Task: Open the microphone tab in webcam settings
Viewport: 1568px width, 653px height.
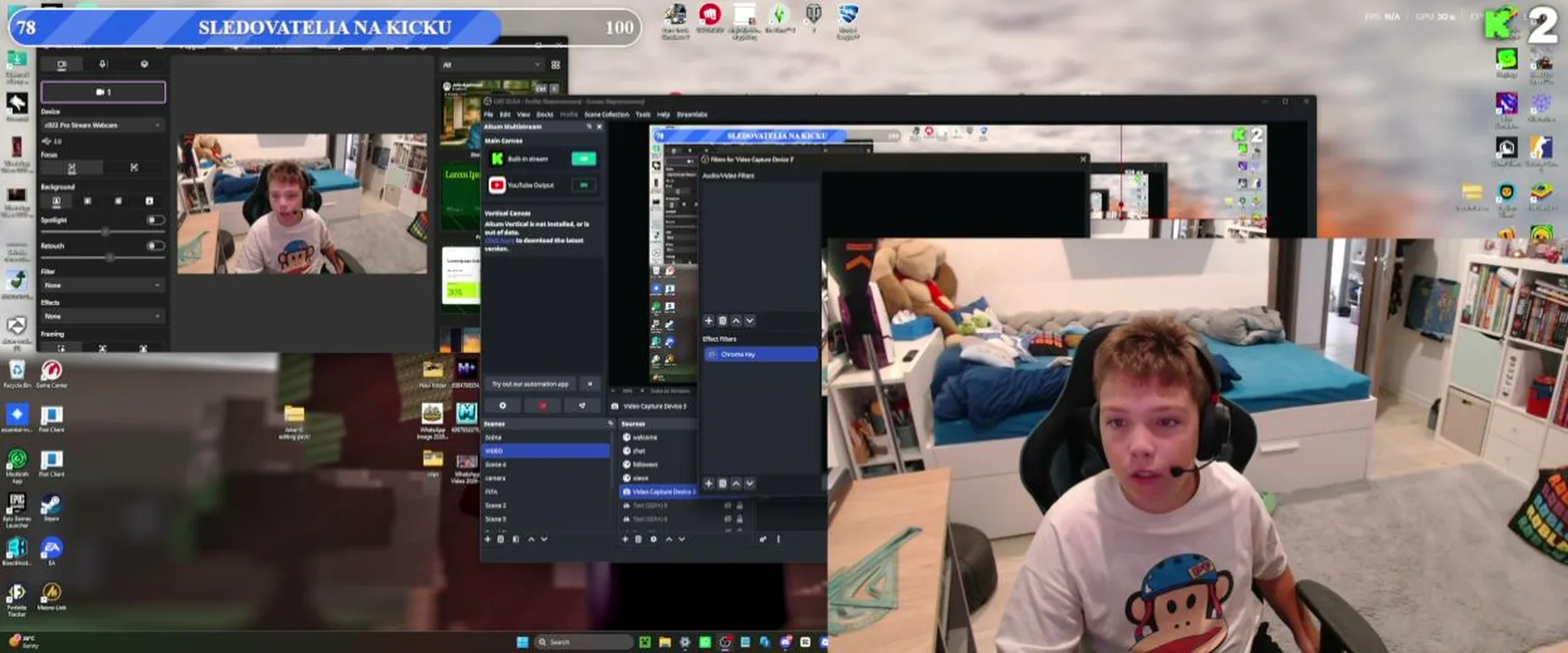Action: click(103, 64)
